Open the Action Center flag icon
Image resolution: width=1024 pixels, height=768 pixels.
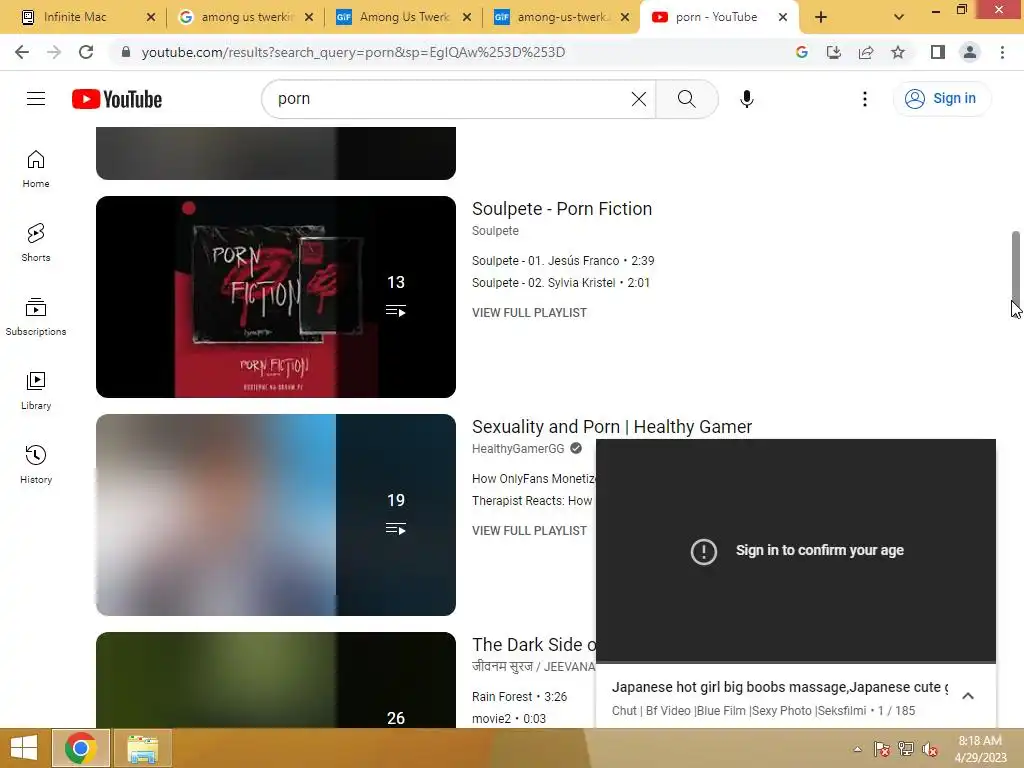tap(882, 749)
